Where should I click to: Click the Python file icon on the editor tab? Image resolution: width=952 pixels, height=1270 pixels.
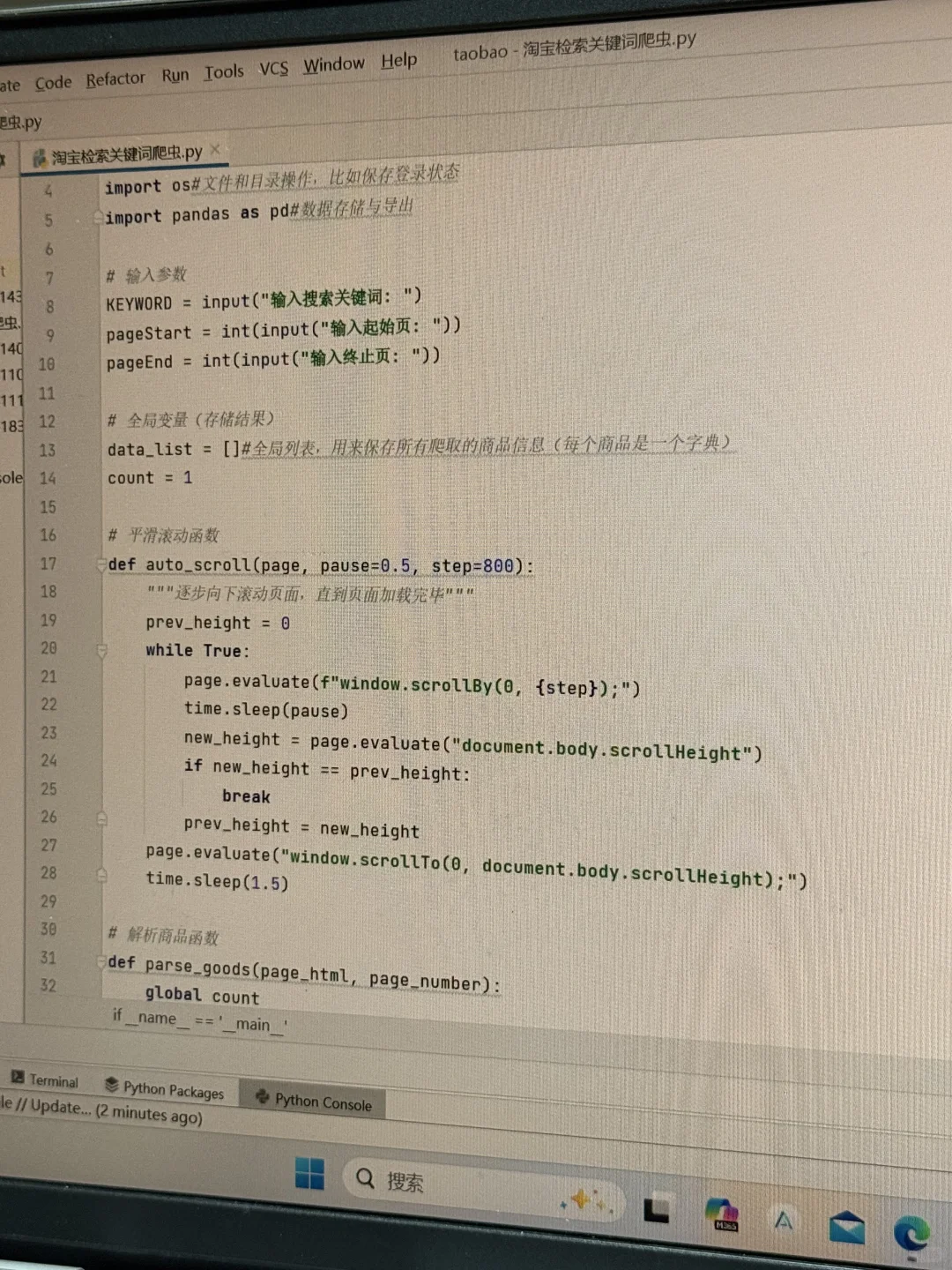pos(39,157)
